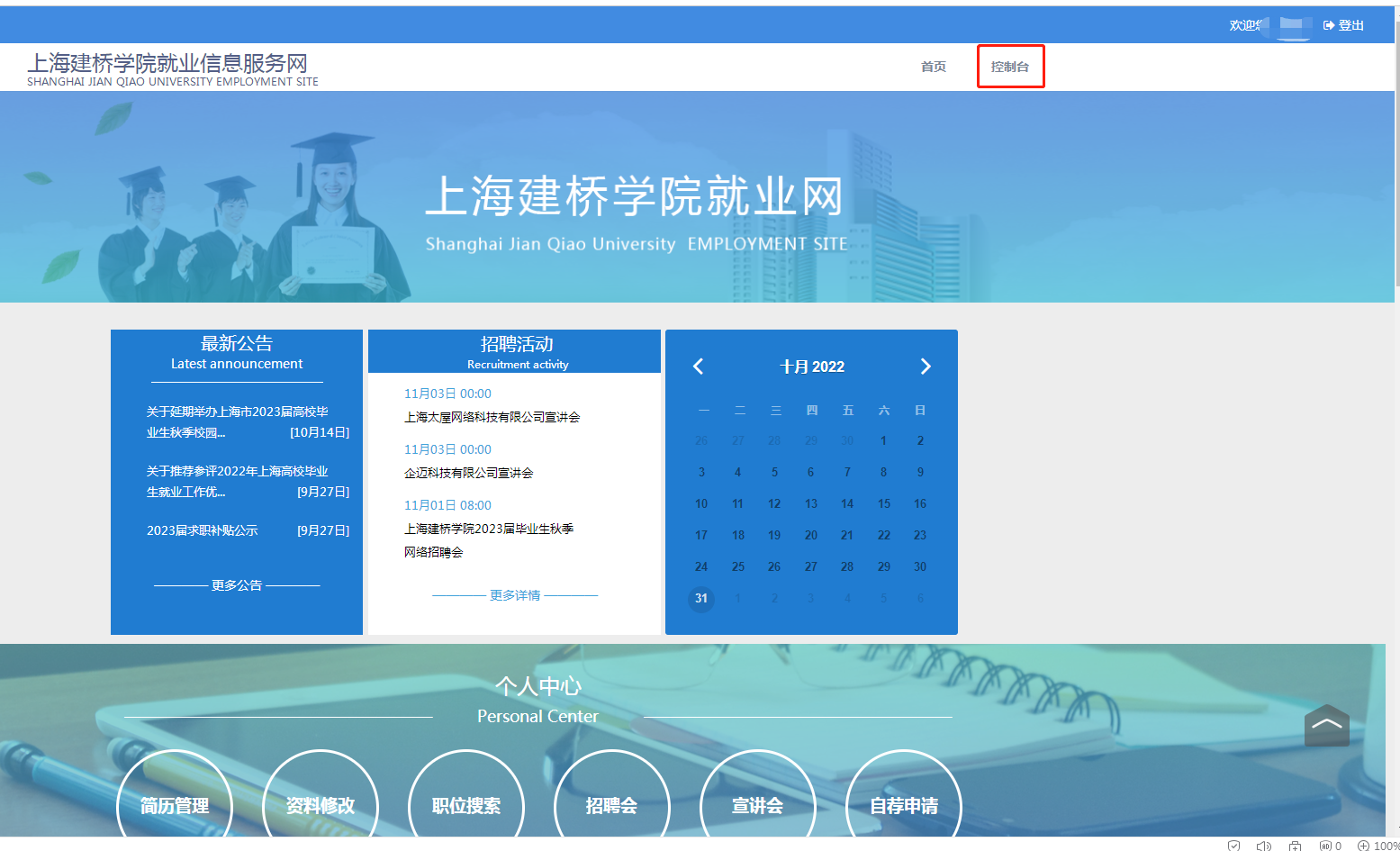Screen dimensions: 1400x851
Task: Click the 招聘会 job fair icon
Action: [612, 806]
